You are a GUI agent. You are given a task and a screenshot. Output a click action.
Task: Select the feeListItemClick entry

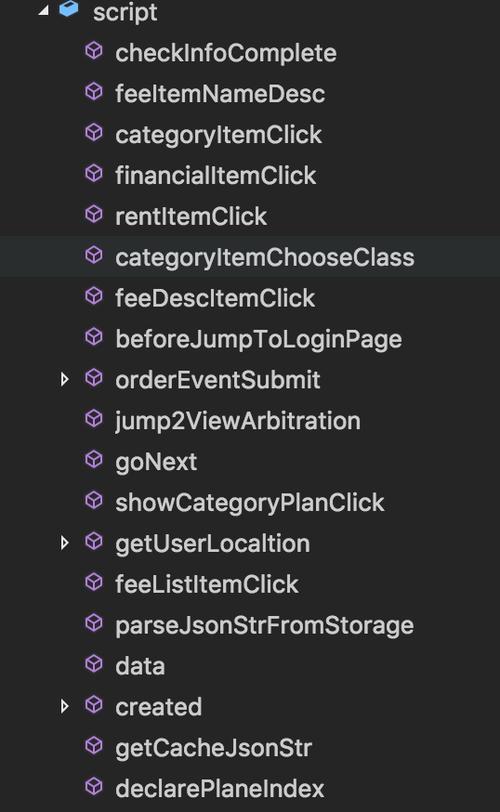[207, 585]
